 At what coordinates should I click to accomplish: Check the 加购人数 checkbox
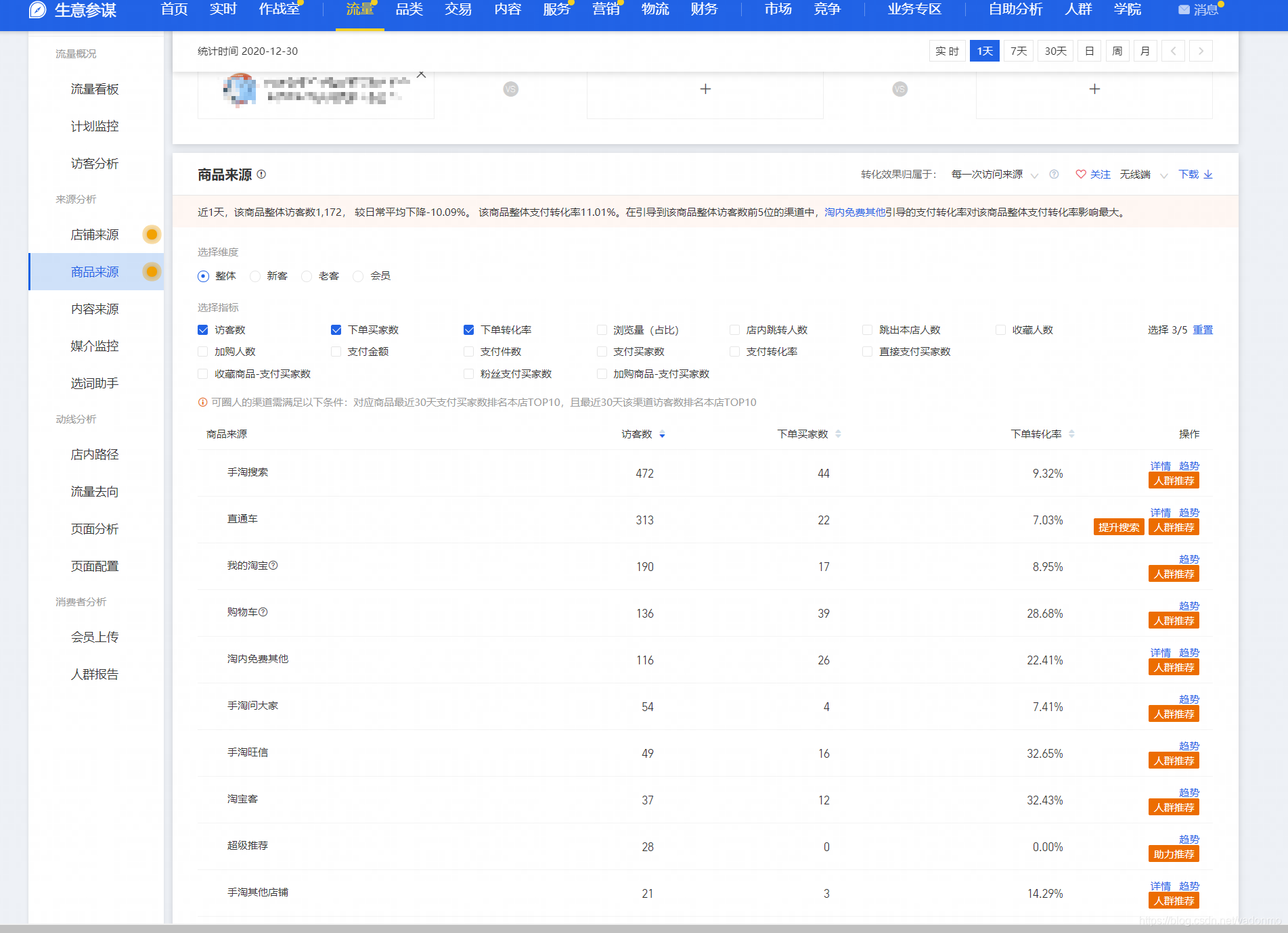click(202, 351)
